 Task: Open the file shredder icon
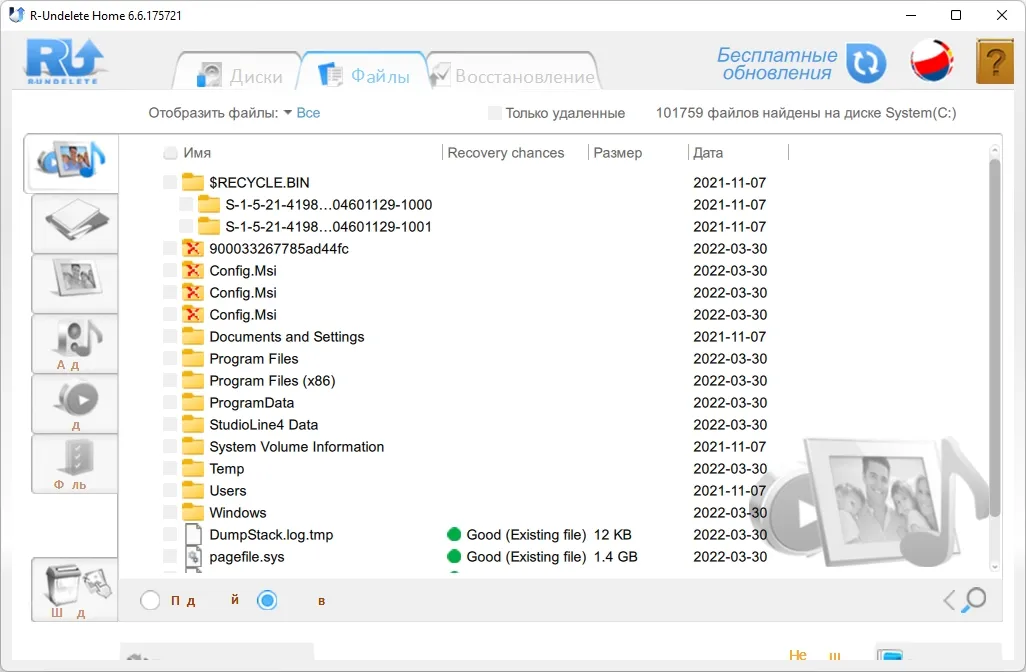click(x=75, y=589)
